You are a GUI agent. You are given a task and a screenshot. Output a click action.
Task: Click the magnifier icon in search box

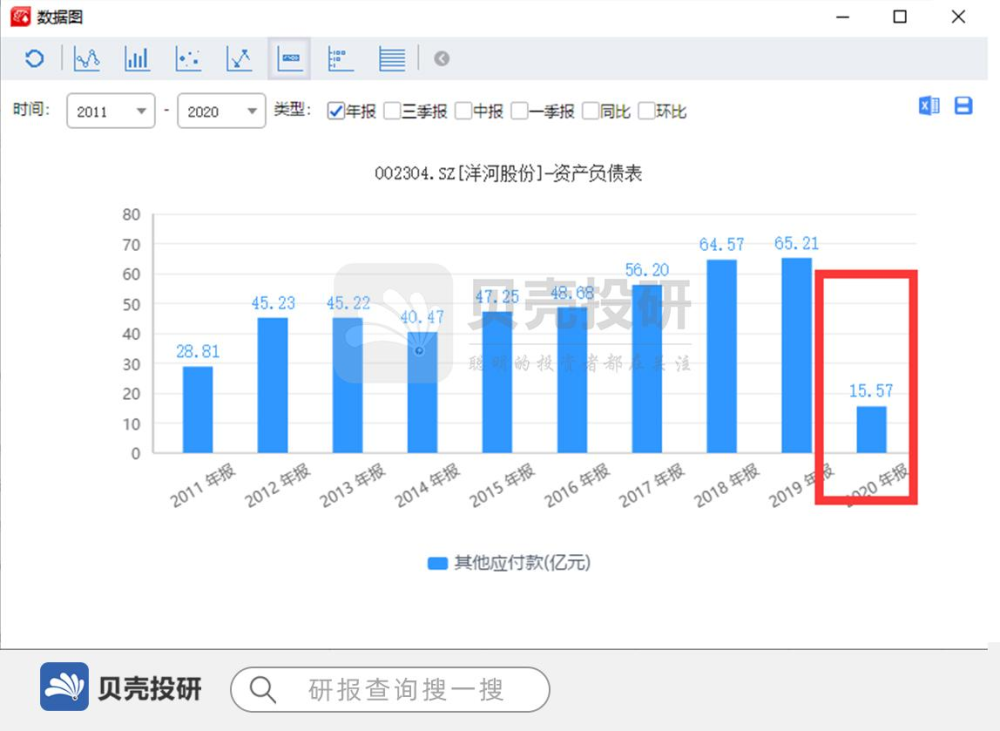(x=263, y=690)
